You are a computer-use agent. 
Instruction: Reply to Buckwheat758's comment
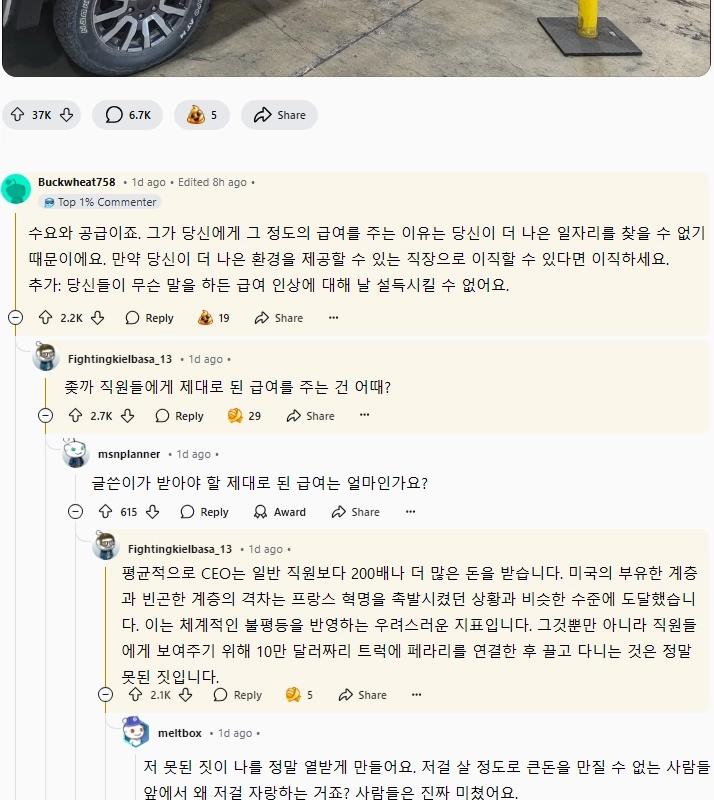[x=149, y=318]
